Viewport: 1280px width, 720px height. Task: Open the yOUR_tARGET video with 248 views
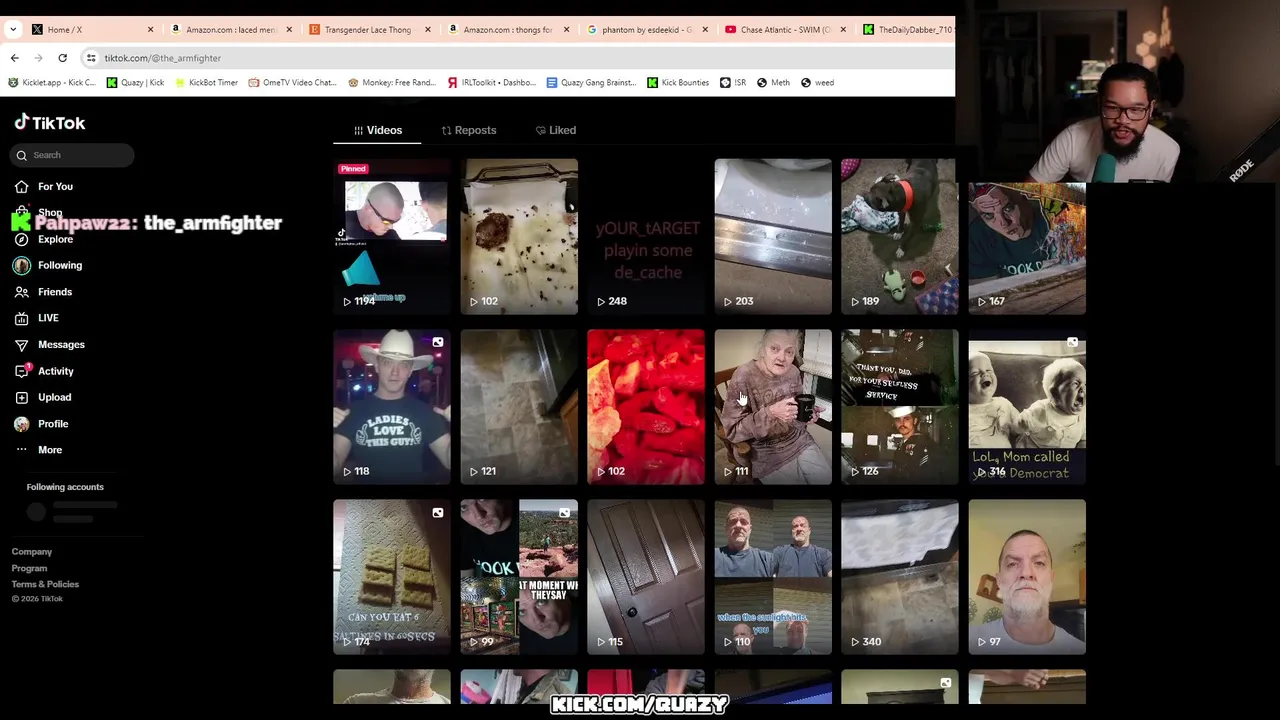pyautogui.click(x=646, y=236)
